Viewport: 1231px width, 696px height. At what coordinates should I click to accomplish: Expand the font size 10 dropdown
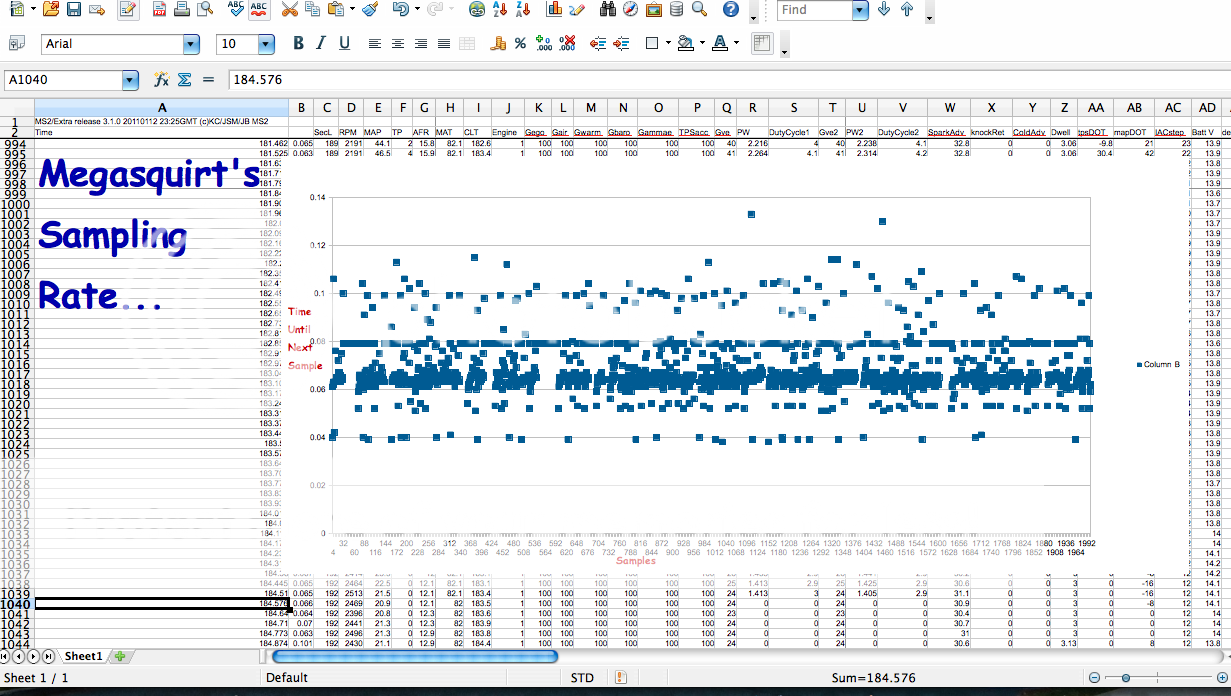tap(266, 44)
